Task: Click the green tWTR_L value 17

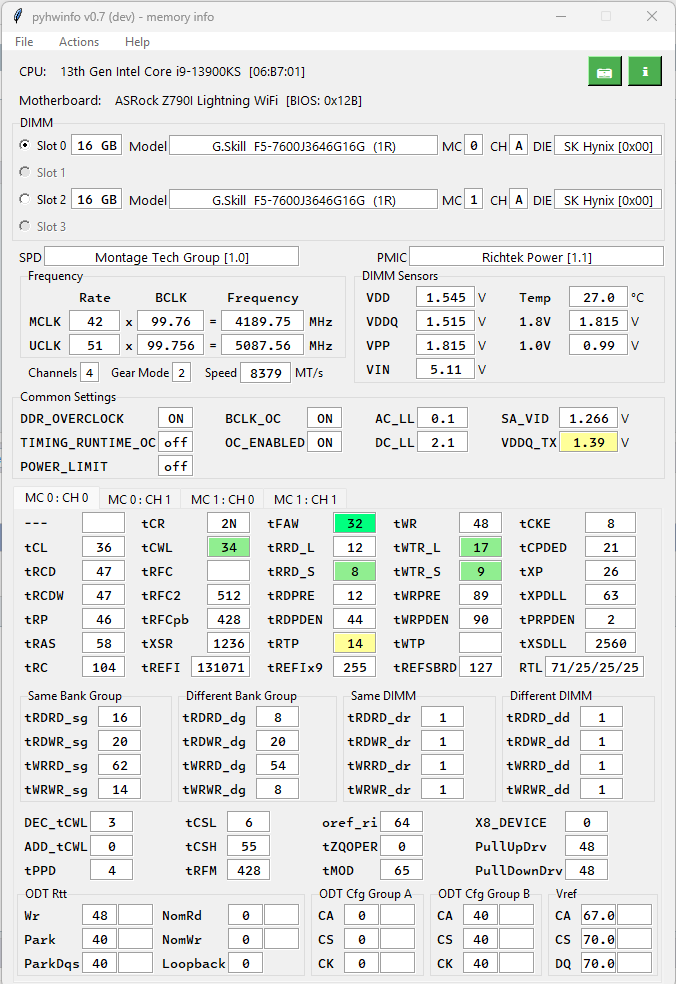Action: [x=481, y=547]
